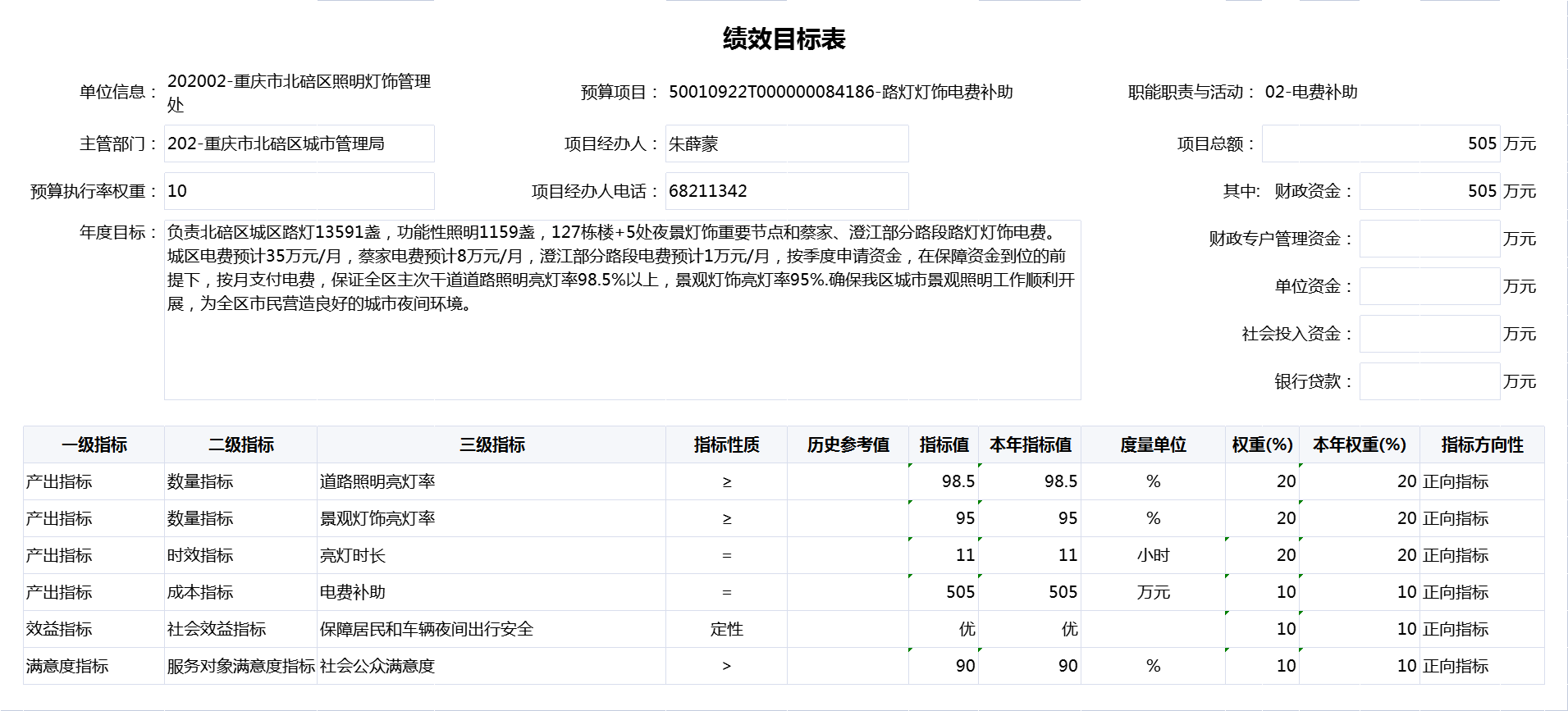The height and width of the screenshot is (711, 1568).
Task: Click the 效益指标 first-level cell
Action: click(94, 629)
